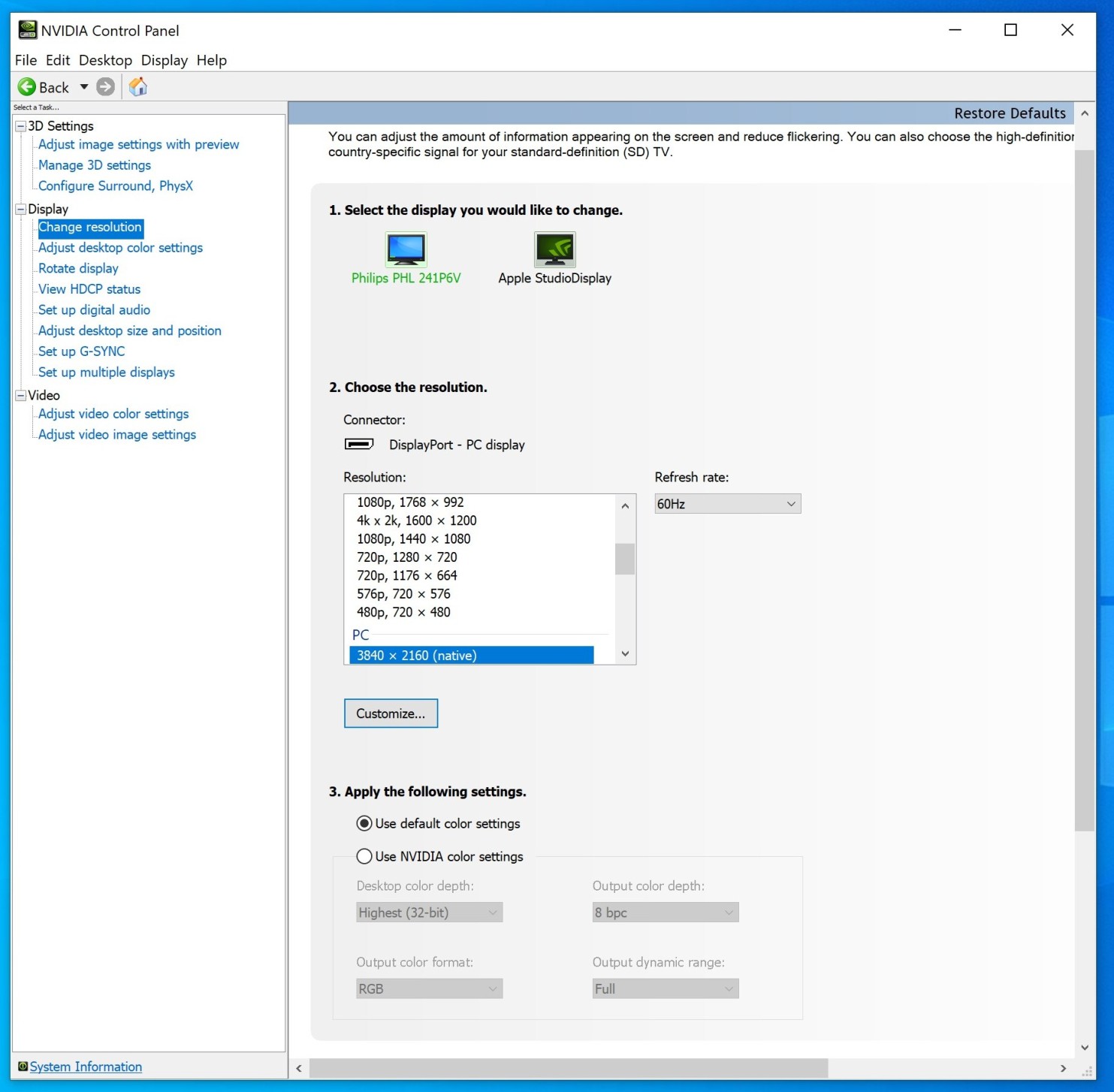Click the NVIDIA Control Panel title icon
Screen dimensions: 1114x1092
(28, 30)
